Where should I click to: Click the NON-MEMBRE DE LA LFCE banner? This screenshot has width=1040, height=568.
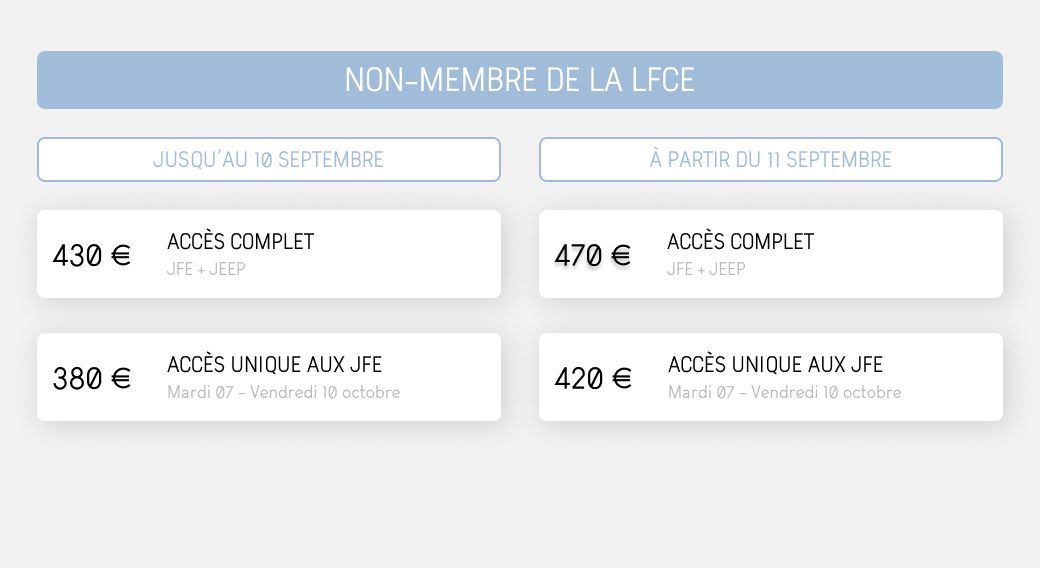520,80
